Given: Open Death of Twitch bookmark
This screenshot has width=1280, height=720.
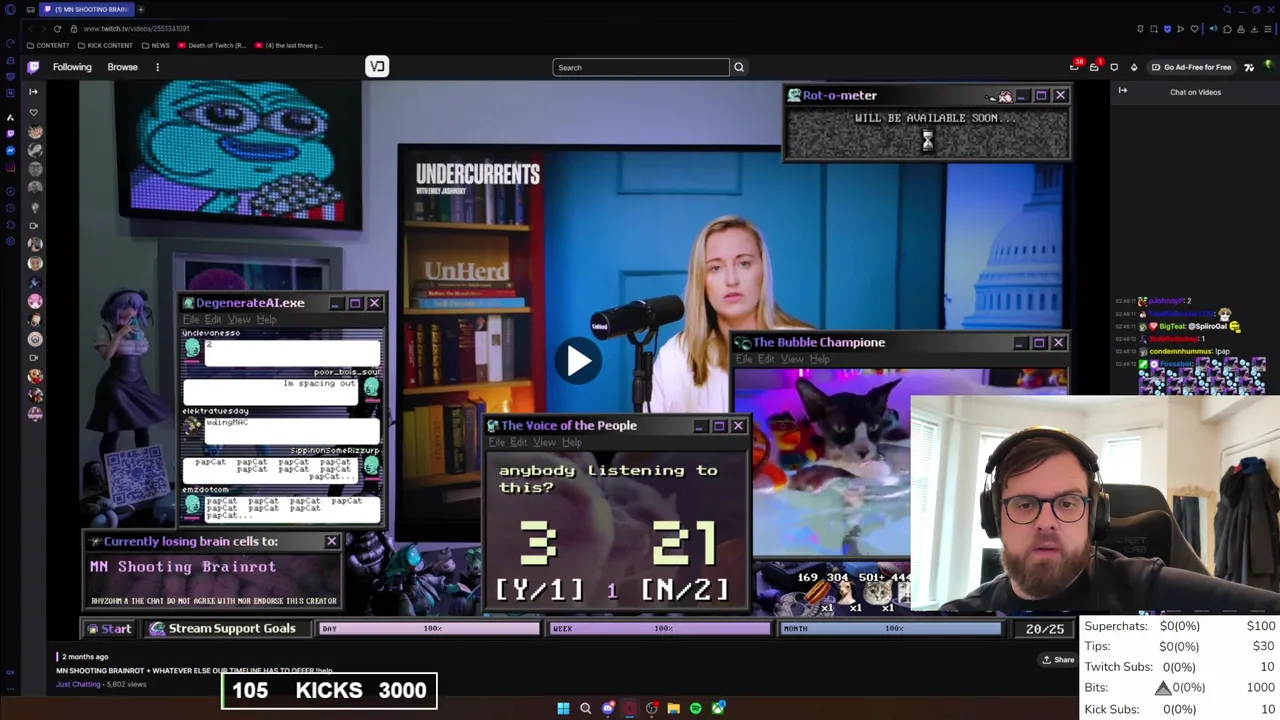Looking at the screenshot, I should (x=212, y=45).
